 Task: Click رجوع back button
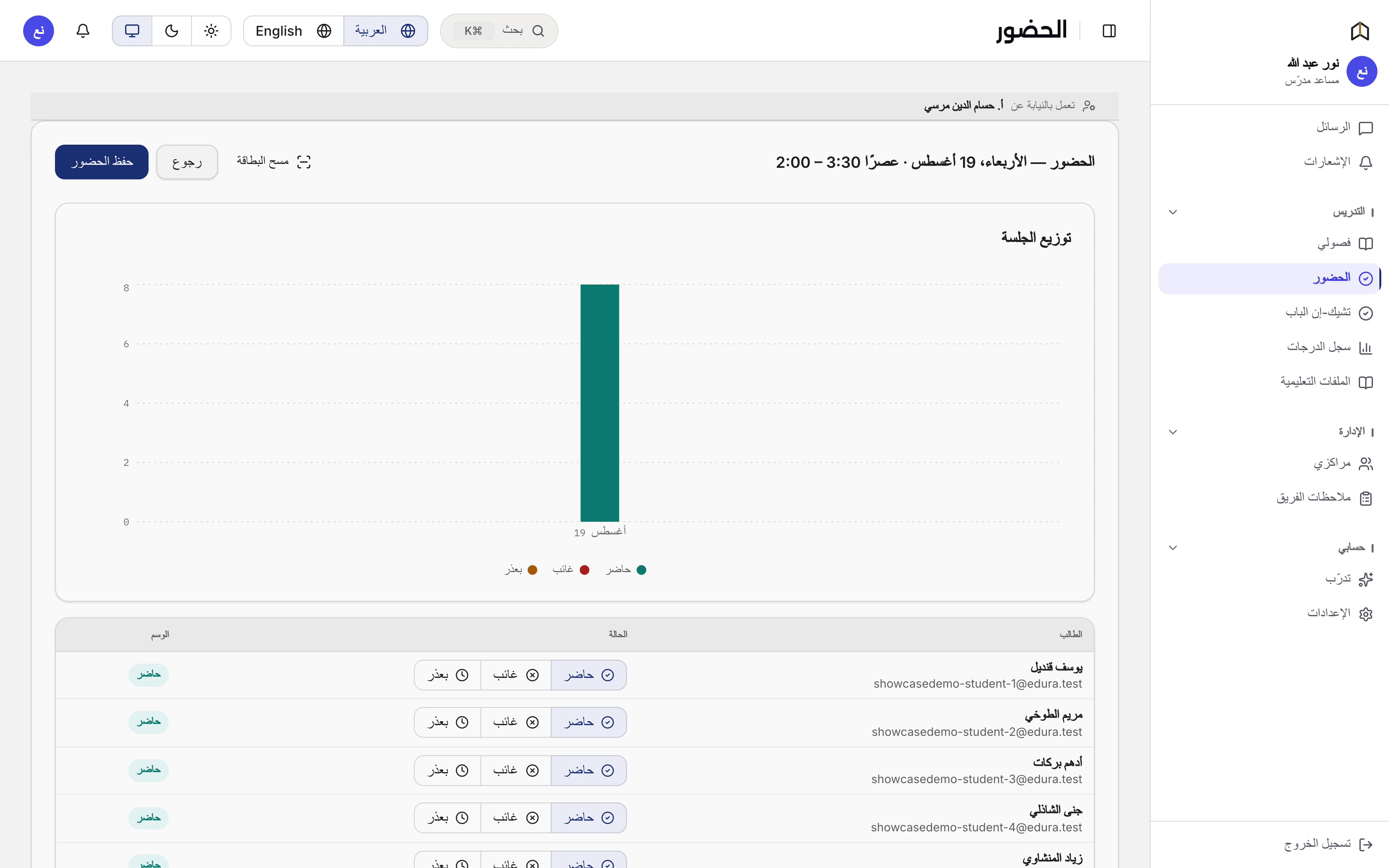point(187,162)
